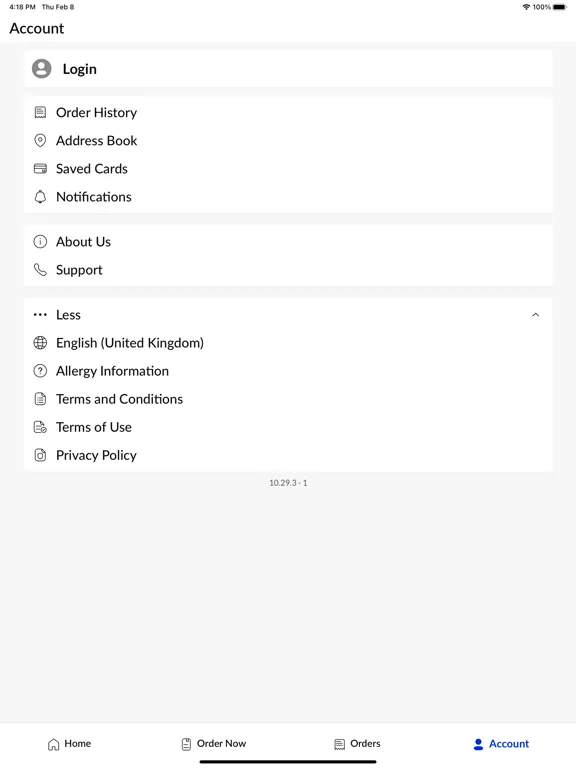
Task: Tap the Login text
Action: pos(79,69)
